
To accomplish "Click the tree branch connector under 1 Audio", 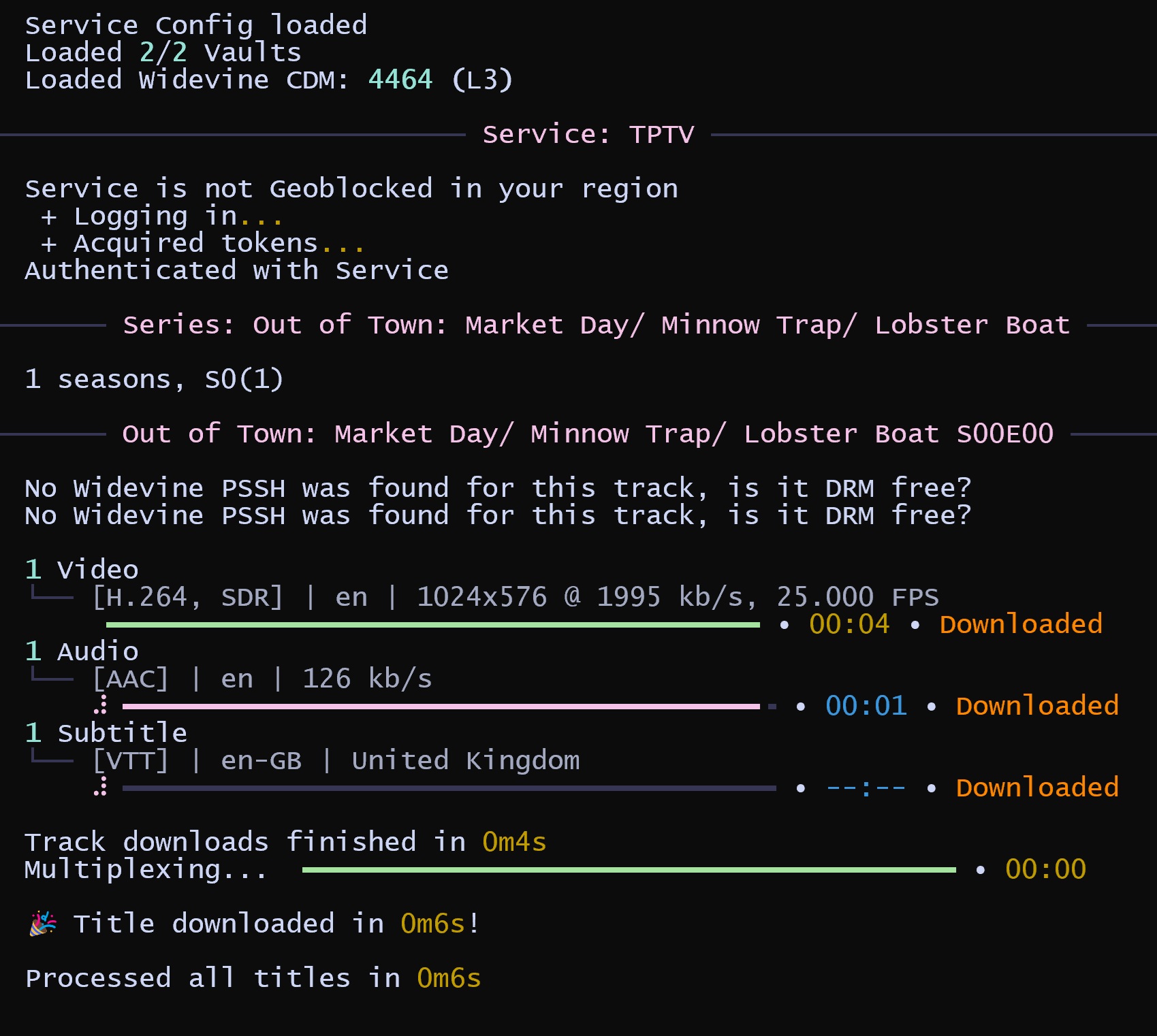I will click(x=52, y=677).
